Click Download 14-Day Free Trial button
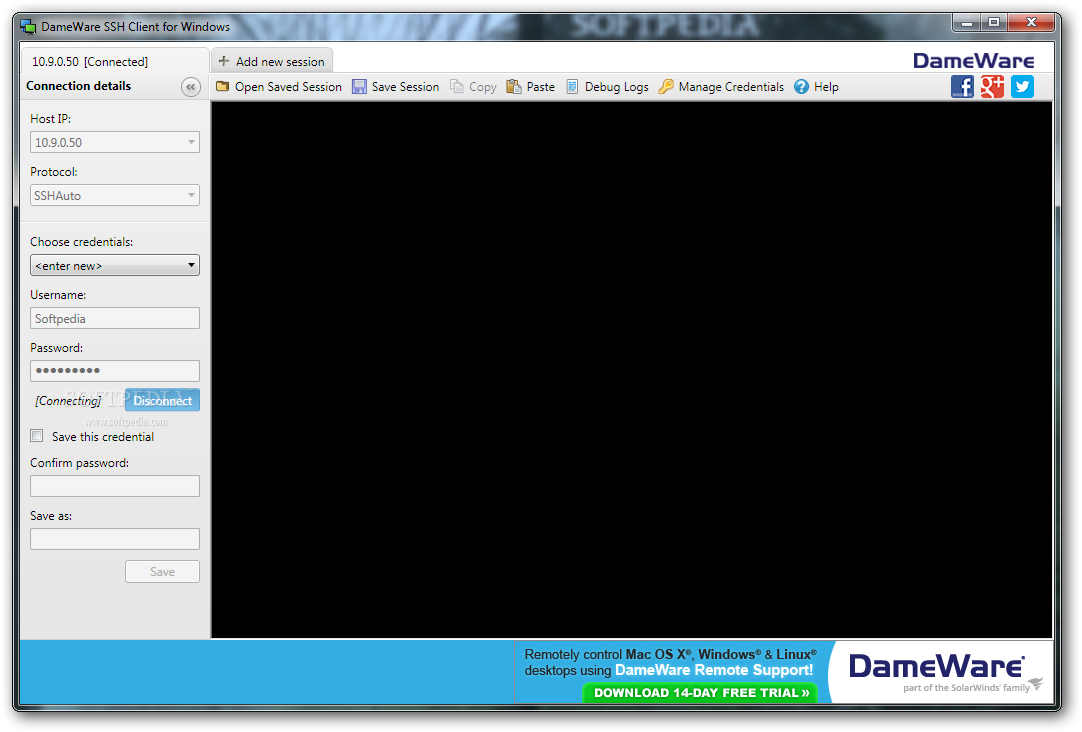The width and height of the screenshot is (1082, 732). click(700, 693)
